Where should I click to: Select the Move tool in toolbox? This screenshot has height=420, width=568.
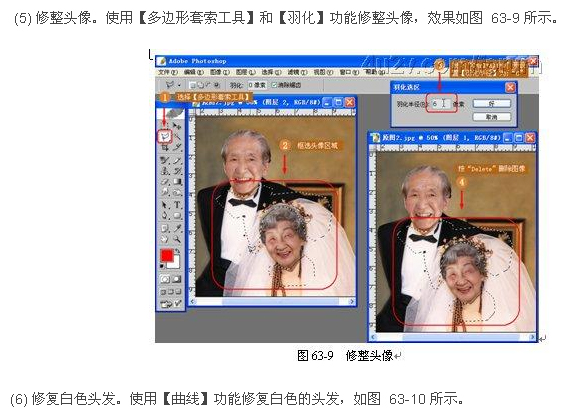point(177,126)
